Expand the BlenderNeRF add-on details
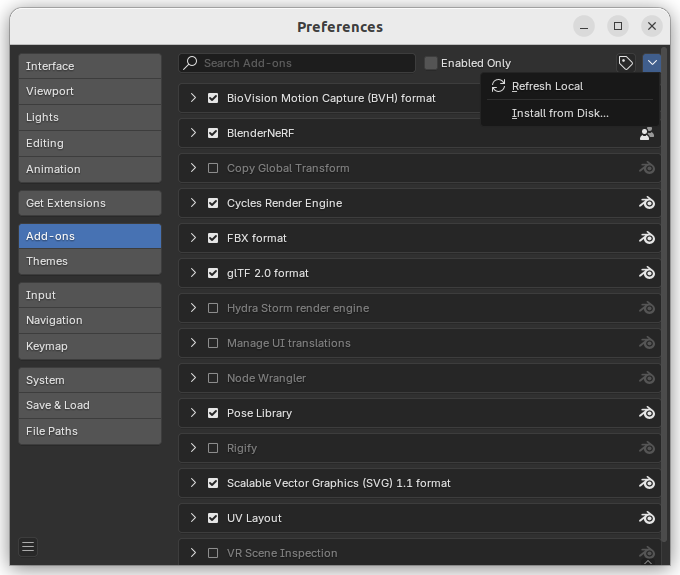 pyautogui.click(x=193, y=133)
